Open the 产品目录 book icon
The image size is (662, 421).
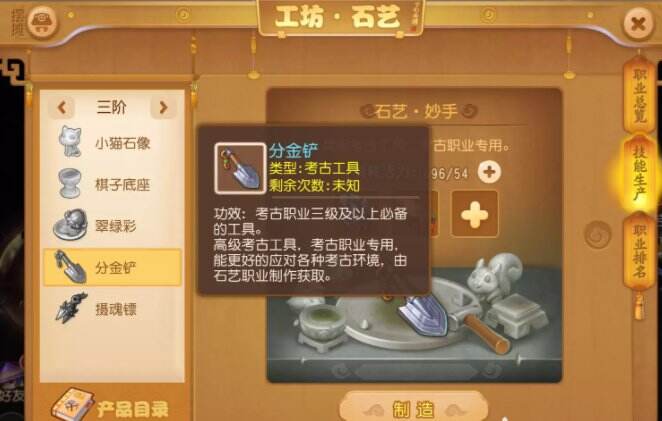point(72,405)
